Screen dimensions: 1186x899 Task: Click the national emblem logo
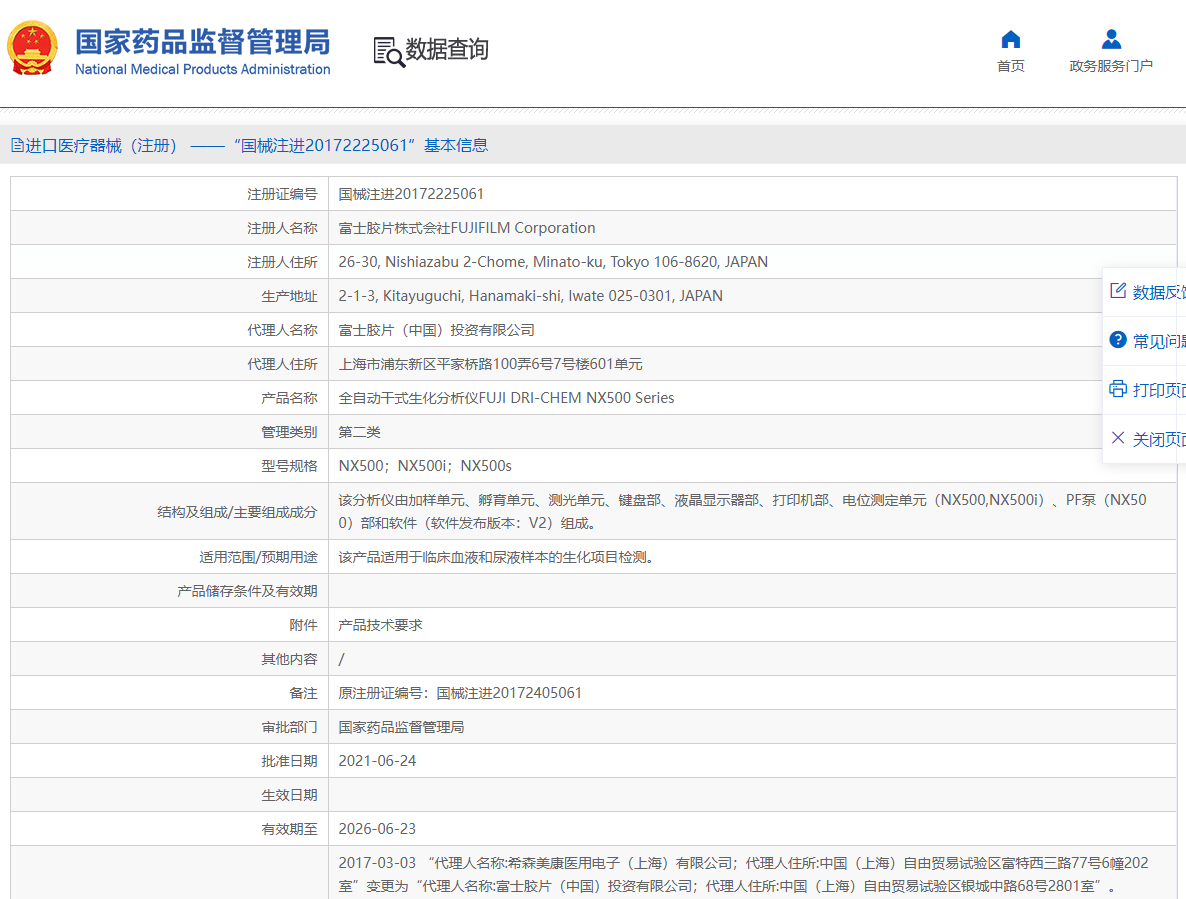(33, 48)
